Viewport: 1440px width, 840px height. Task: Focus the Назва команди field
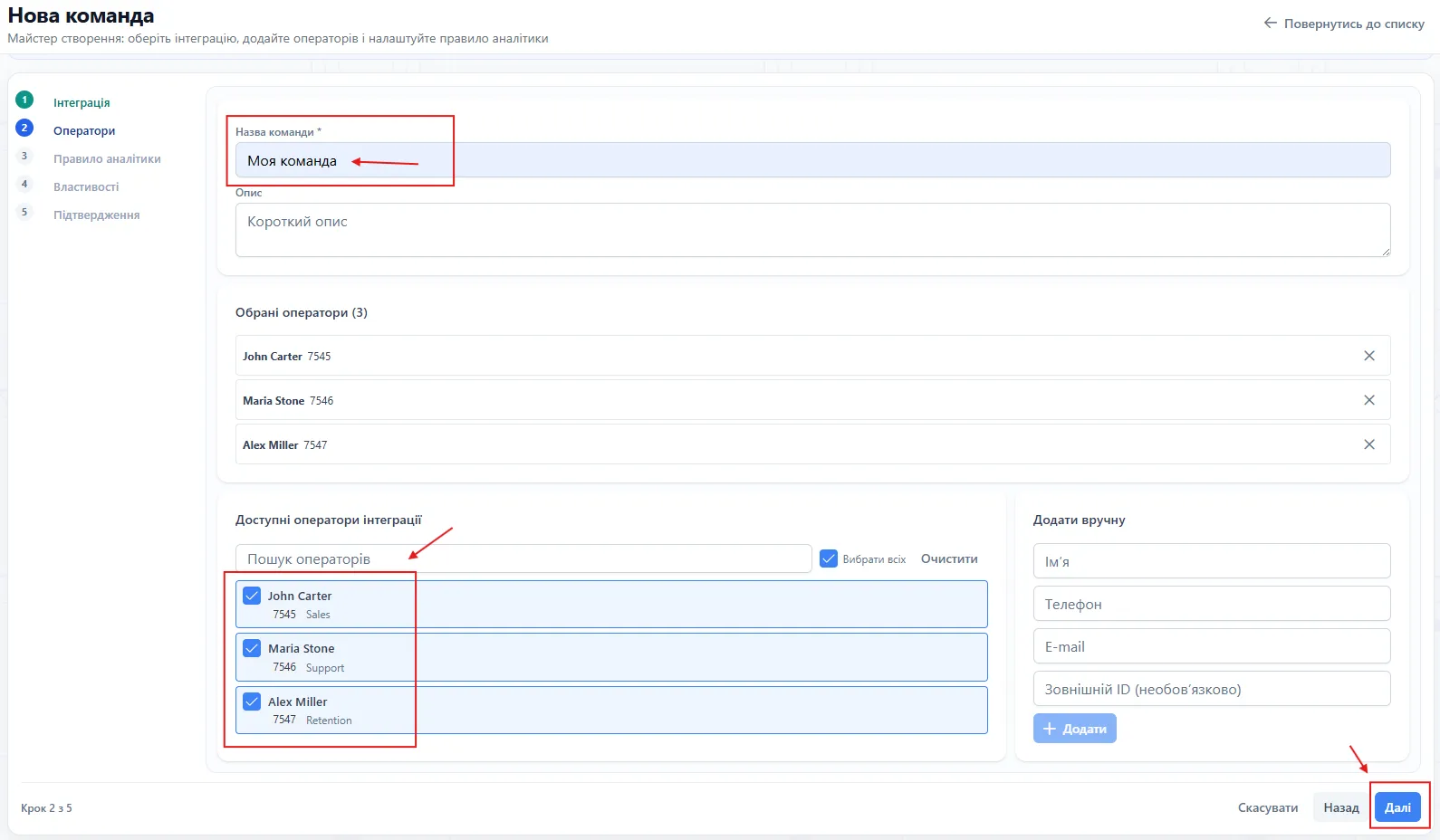[x=812, y=160]
